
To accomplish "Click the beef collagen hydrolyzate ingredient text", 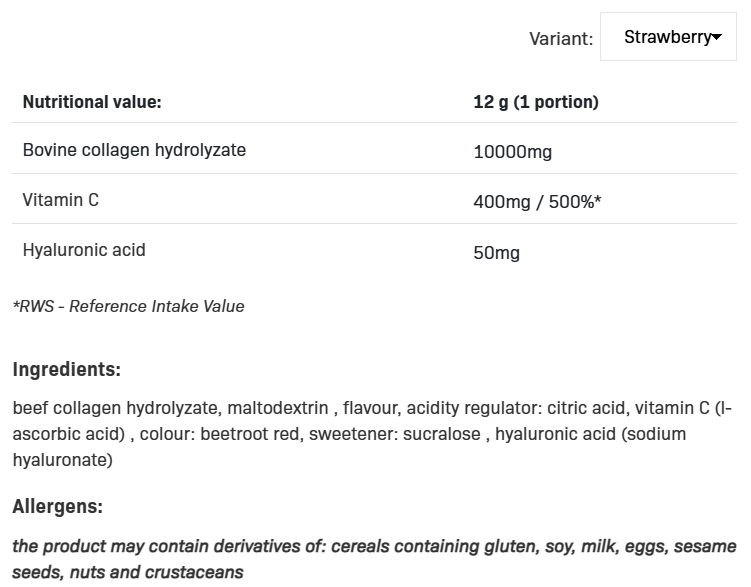I will 115,408.
